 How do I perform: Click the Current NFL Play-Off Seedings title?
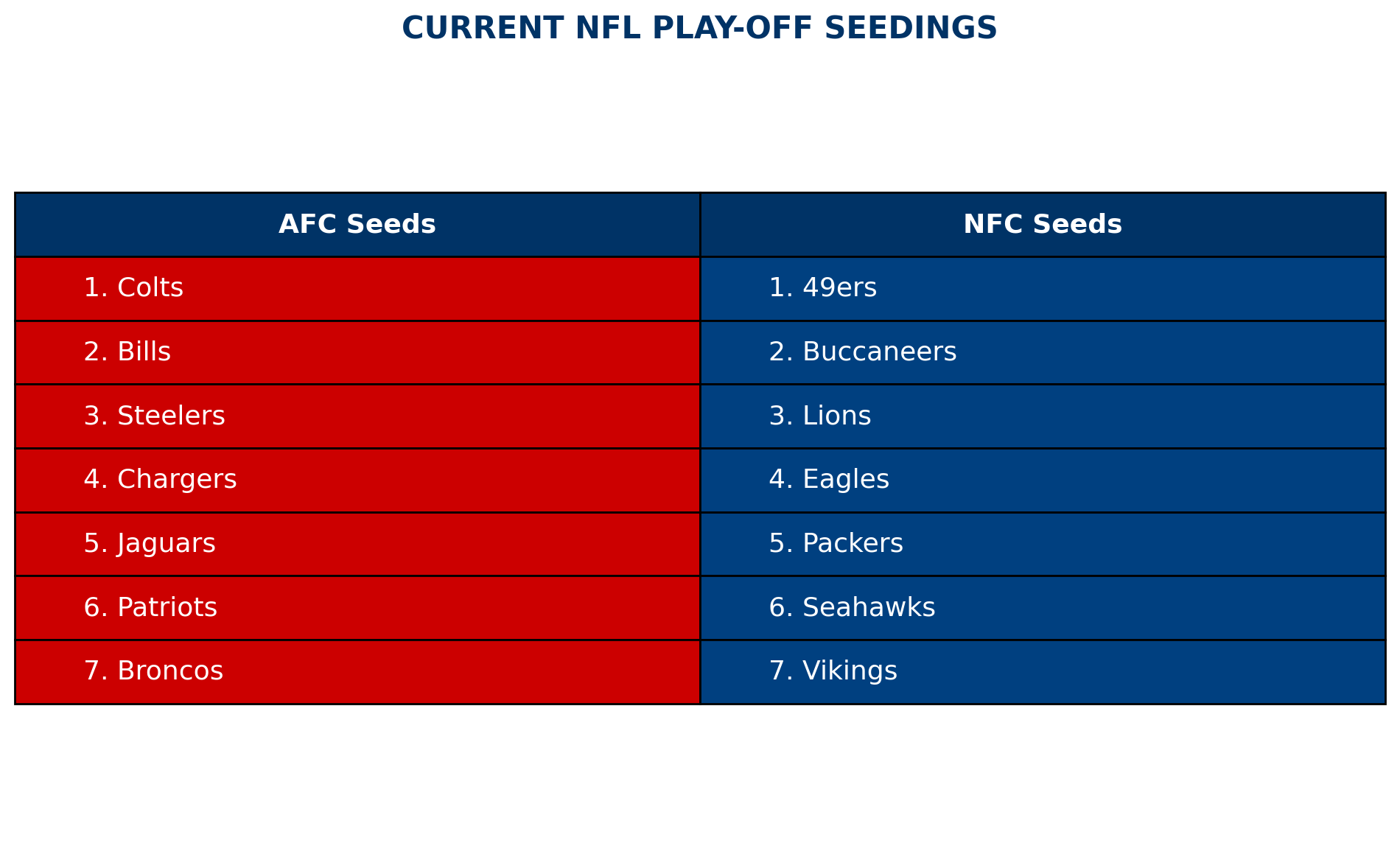pyautogui.click(x=699, y=29)
